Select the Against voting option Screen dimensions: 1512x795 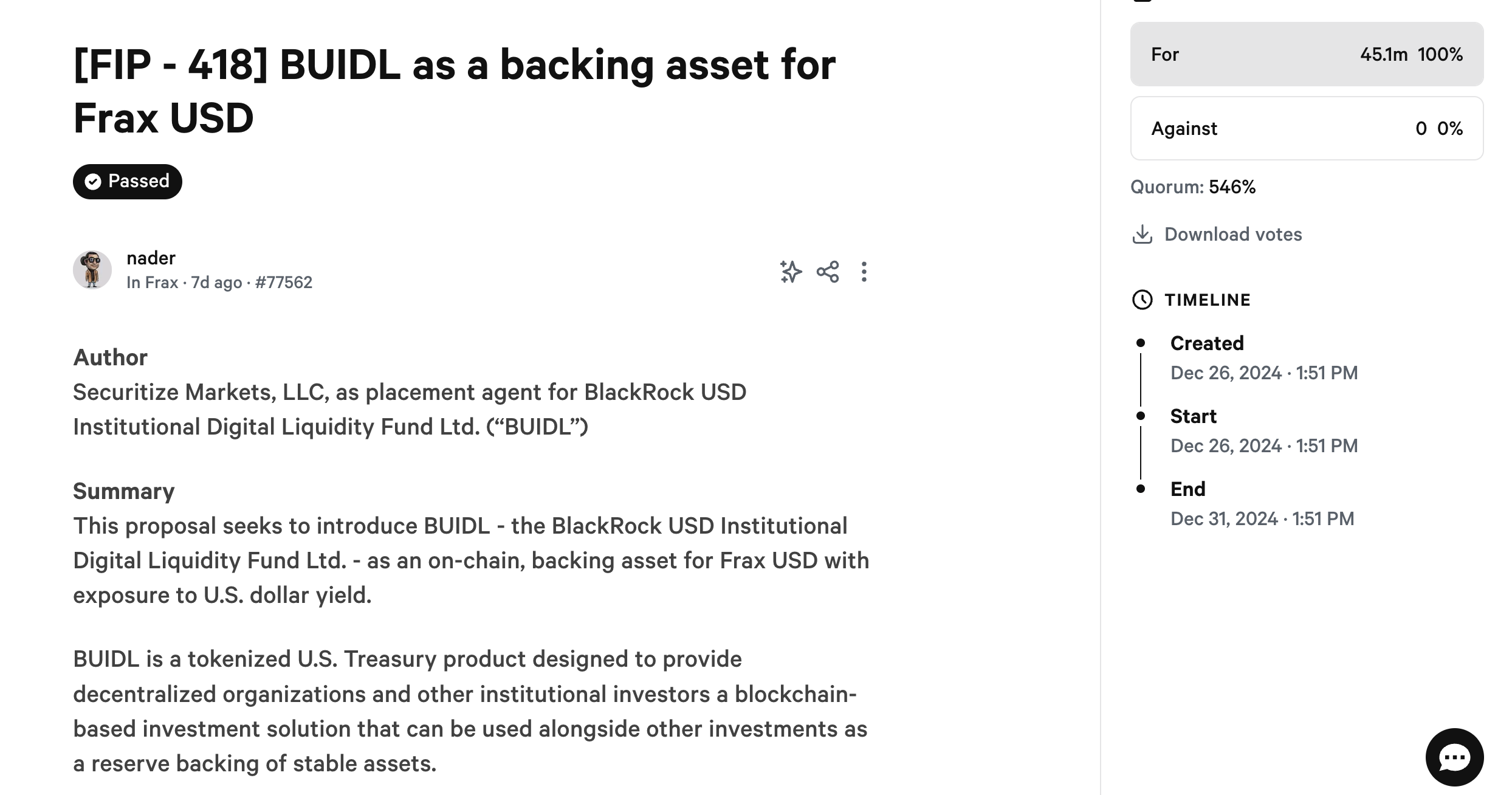click(1307, 128)
